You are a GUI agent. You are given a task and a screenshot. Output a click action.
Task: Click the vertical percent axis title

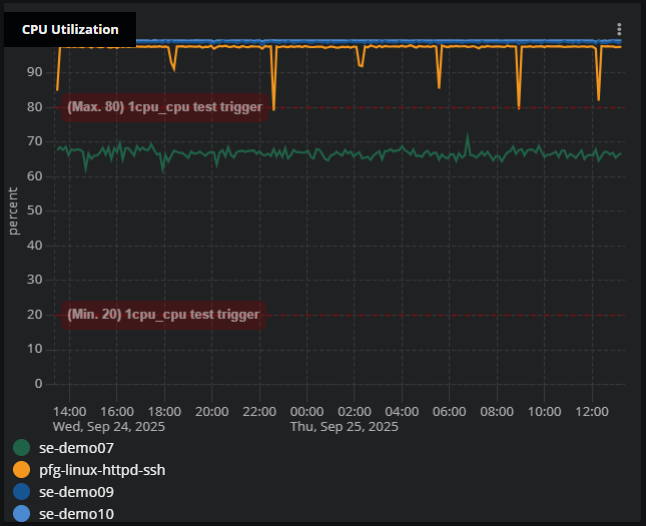(x=14, y=210)
